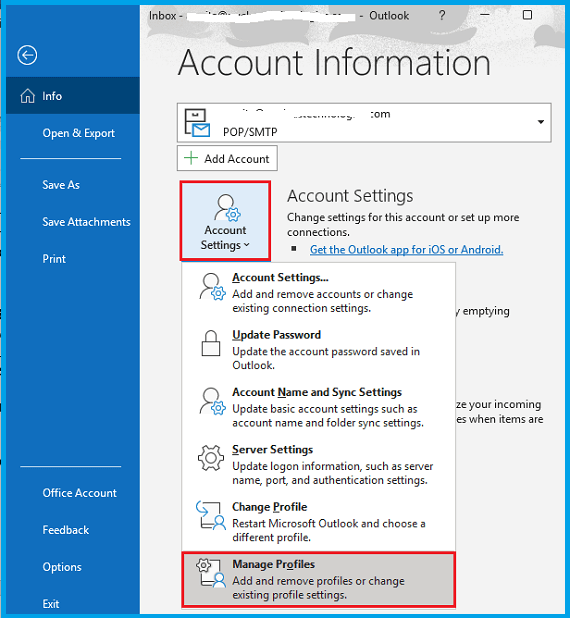Screen dimensions: 570x618
Task: Click the POP/SMTP account type text
Action: point(250,132)
